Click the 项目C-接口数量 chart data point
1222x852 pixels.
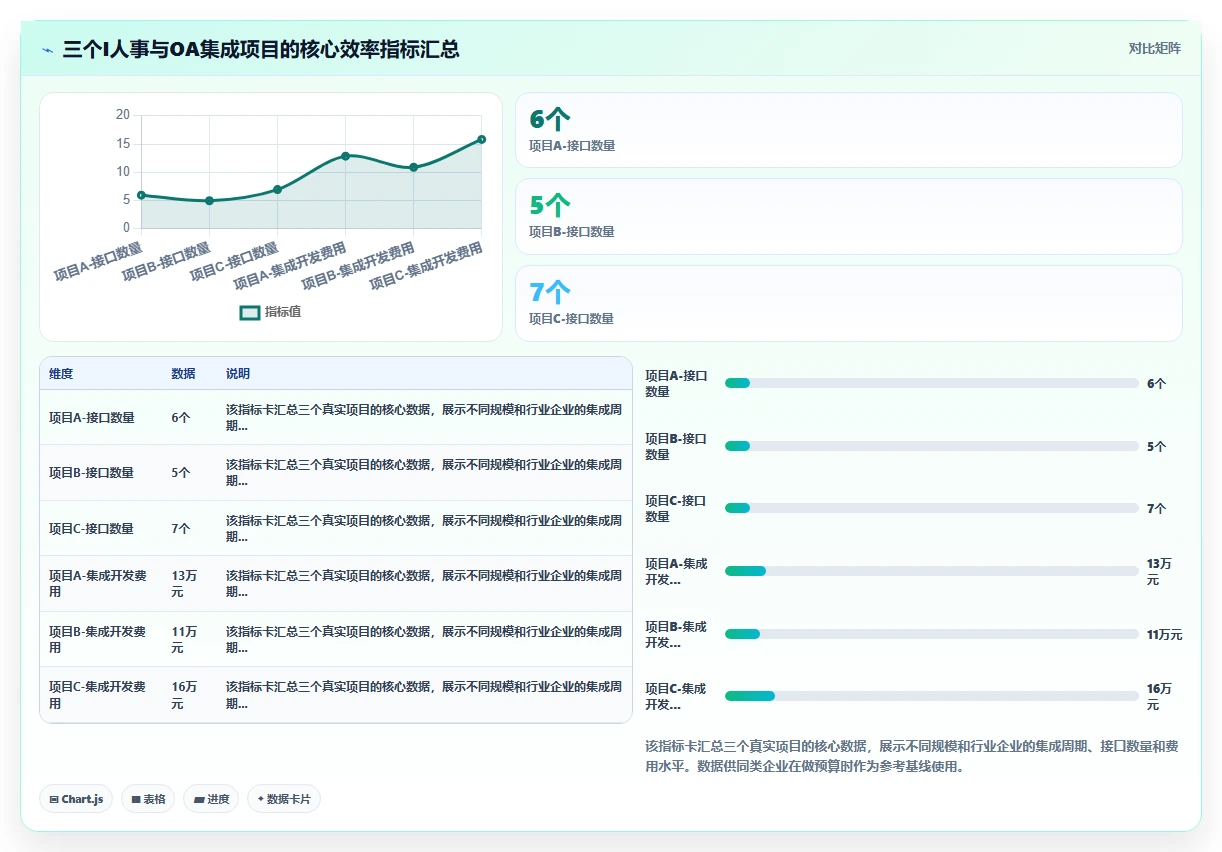(x=277, y=189)
